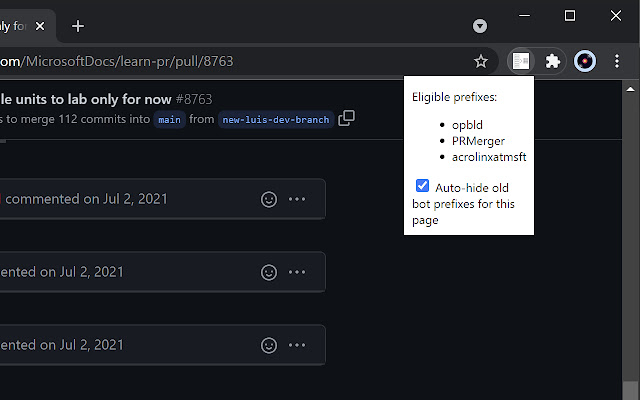This screenshot has height=400, width=640.
Task: Click the bot prefix hider extension icon
Action: (521, 62)
